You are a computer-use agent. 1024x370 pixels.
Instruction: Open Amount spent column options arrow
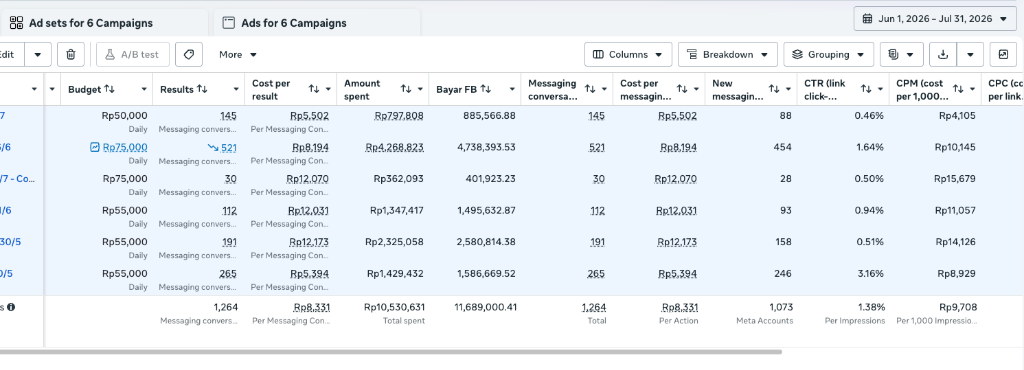421,89
